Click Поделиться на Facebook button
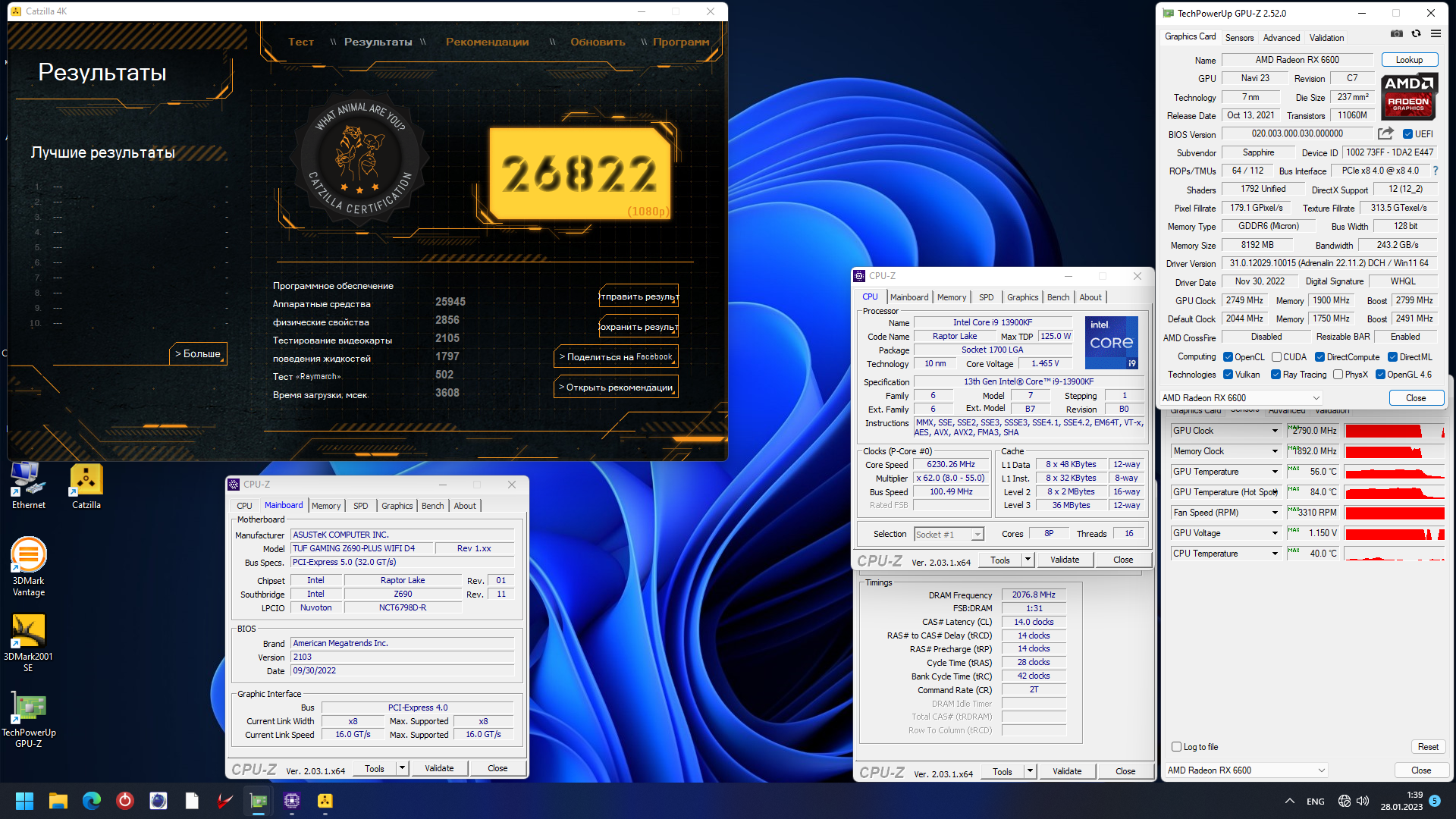 pos(616,356)
